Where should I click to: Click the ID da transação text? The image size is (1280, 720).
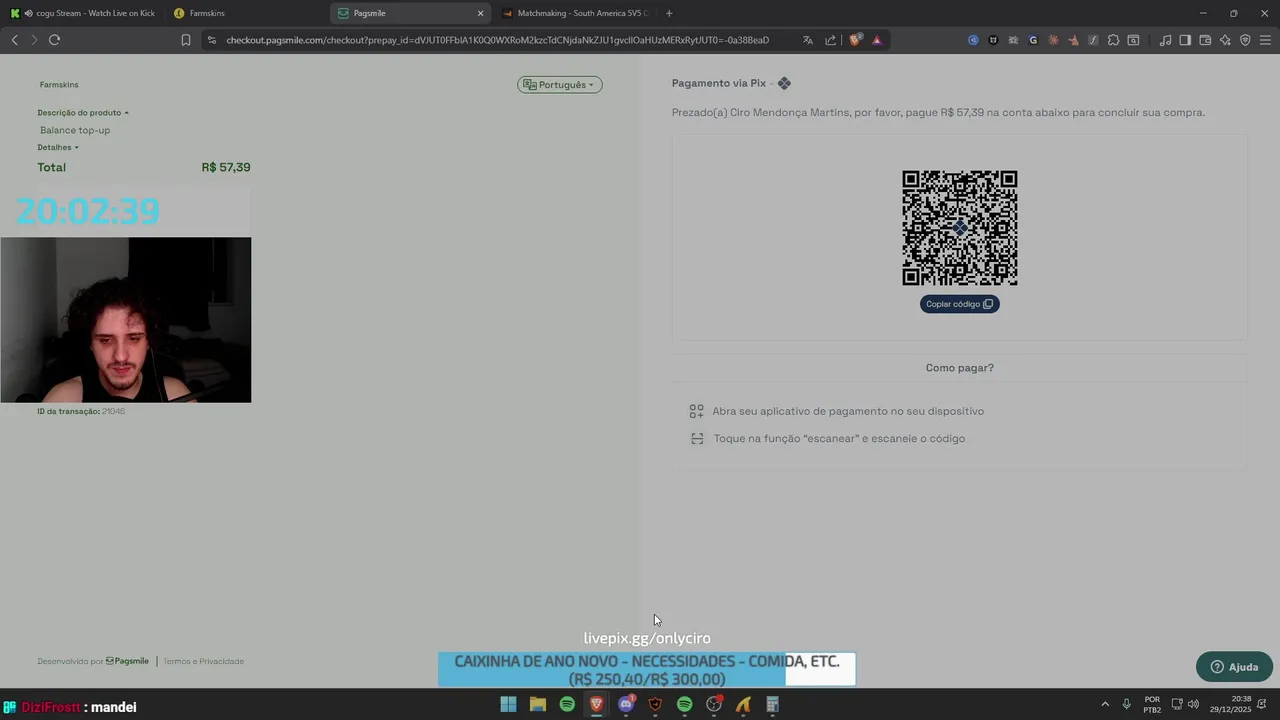tap(81, 411)
